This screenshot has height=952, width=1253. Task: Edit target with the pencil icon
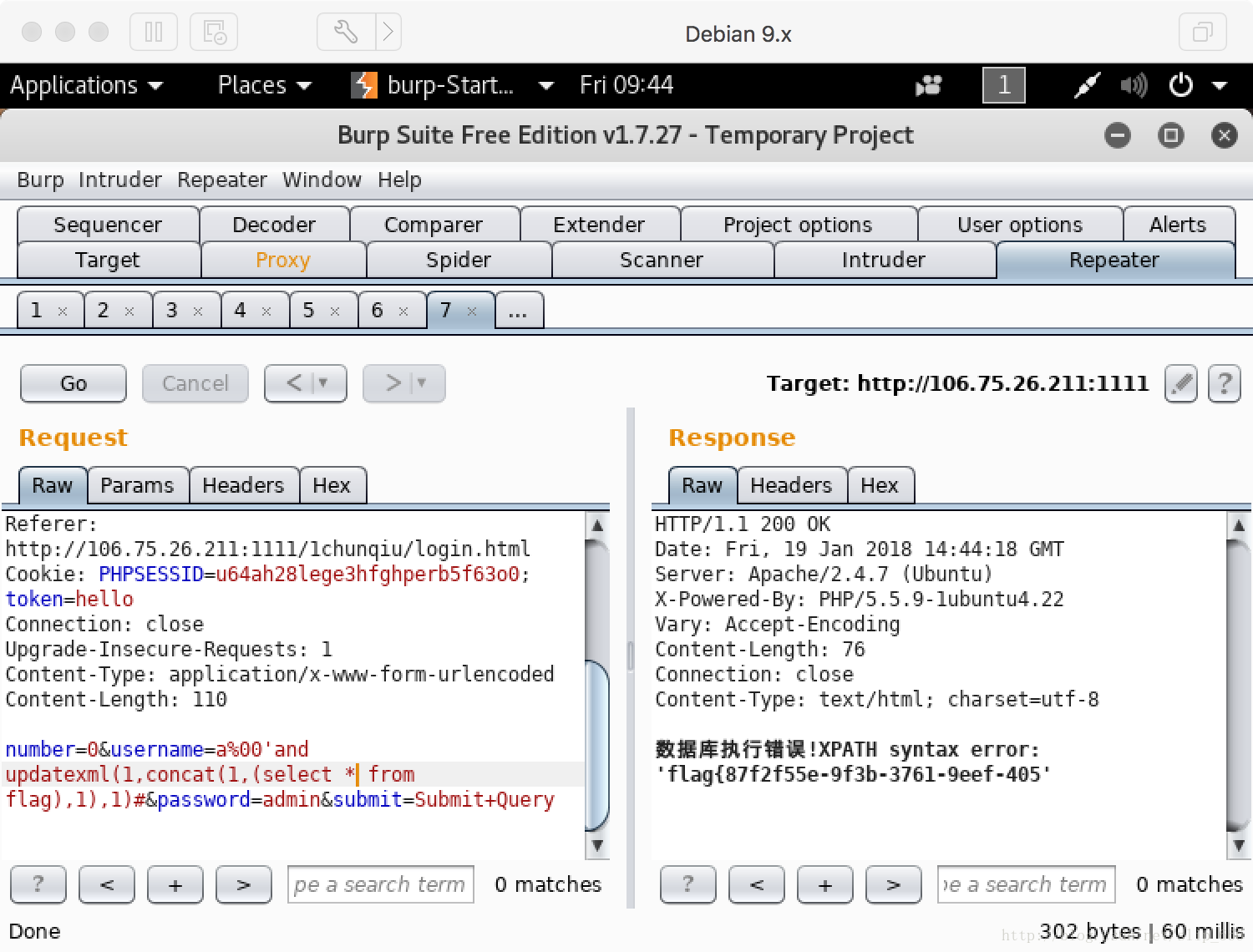[1180, 383]
